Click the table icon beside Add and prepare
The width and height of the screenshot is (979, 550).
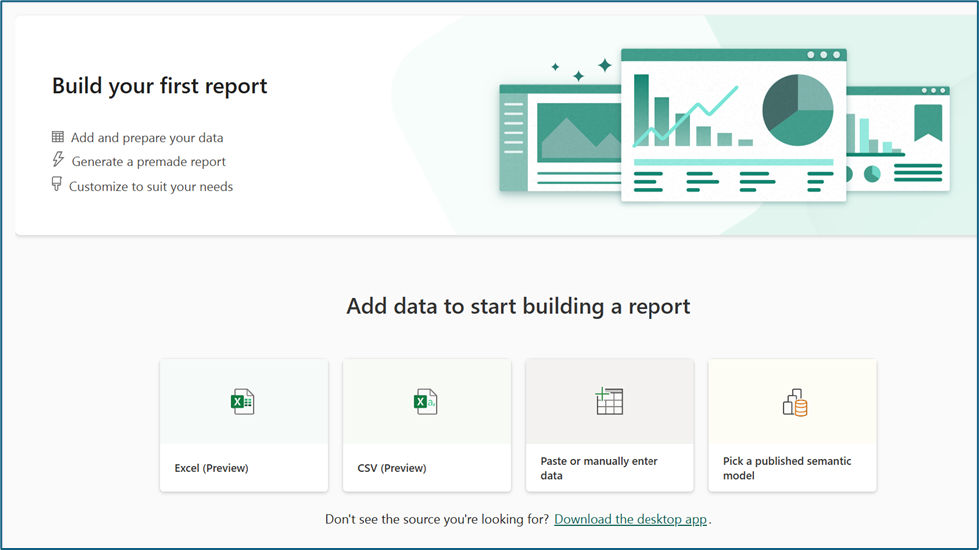pos(57,137)
